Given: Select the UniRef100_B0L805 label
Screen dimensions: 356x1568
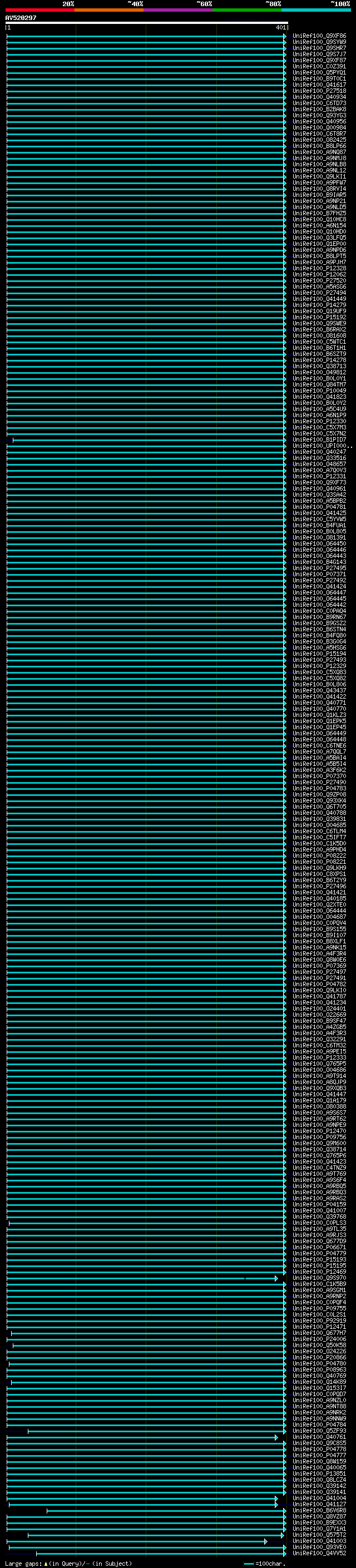Looking at the screenshot, I should tap(319, 531).
